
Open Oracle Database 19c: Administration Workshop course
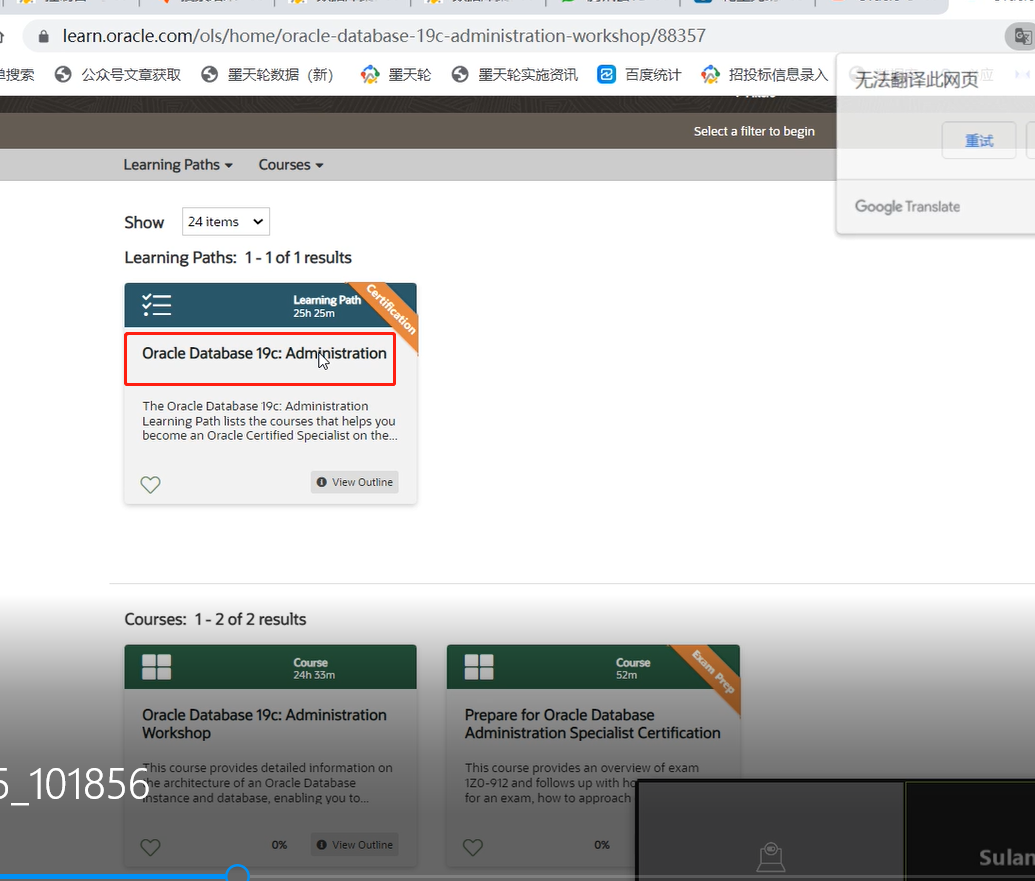coord(264,724)
